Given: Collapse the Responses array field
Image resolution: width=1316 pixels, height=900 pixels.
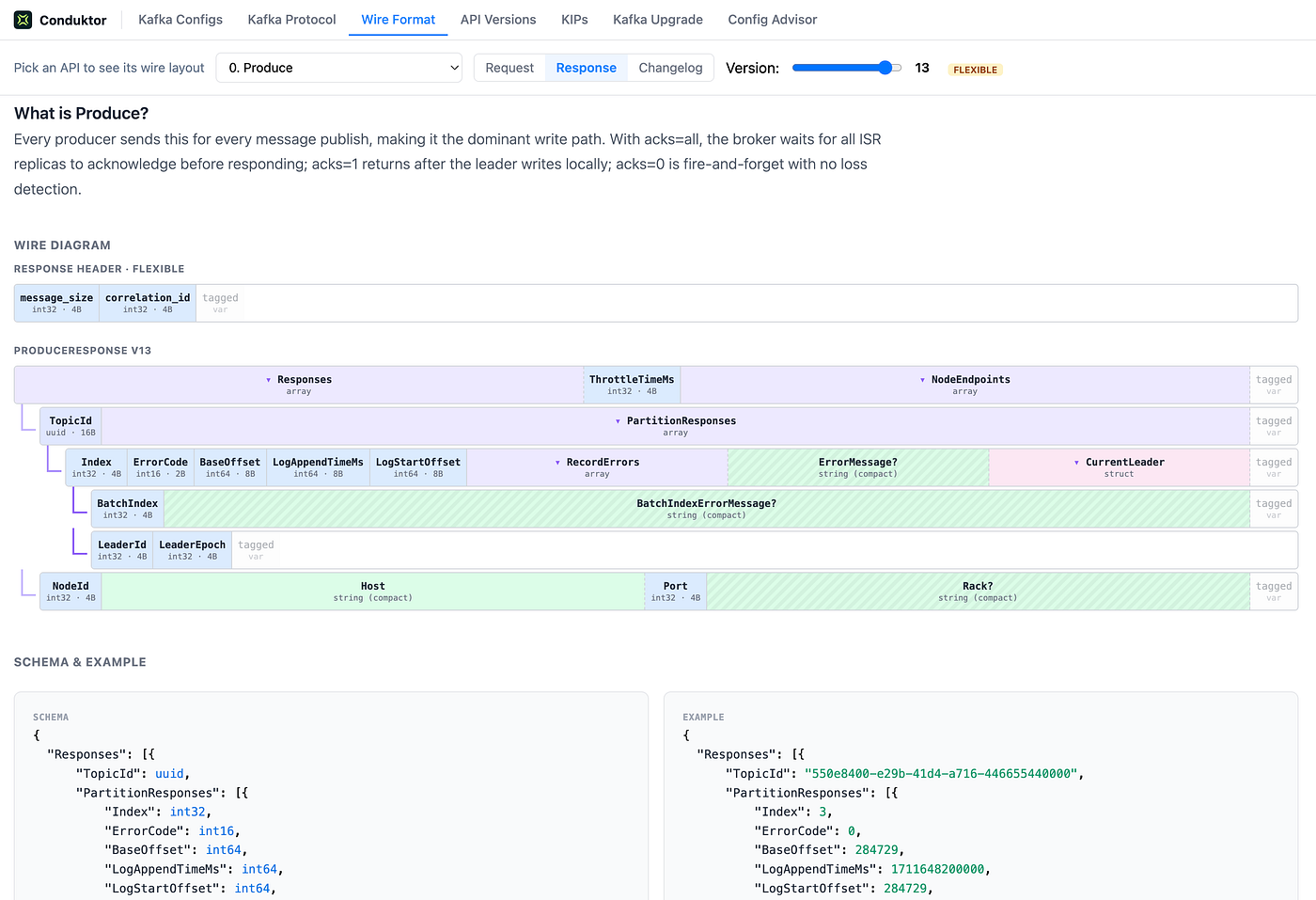Looking at the screenshot, I should point(299,385).
